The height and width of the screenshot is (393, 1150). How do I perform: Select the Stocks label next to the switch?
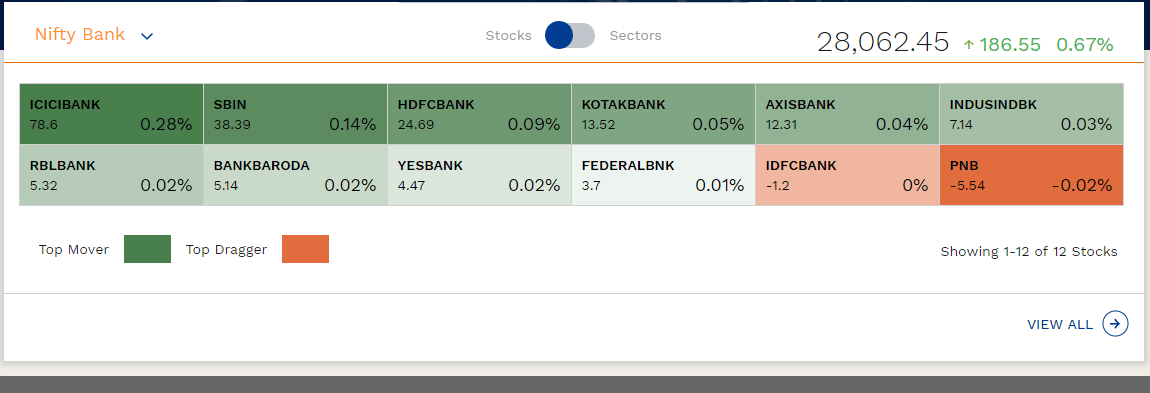tap(508, 35)
